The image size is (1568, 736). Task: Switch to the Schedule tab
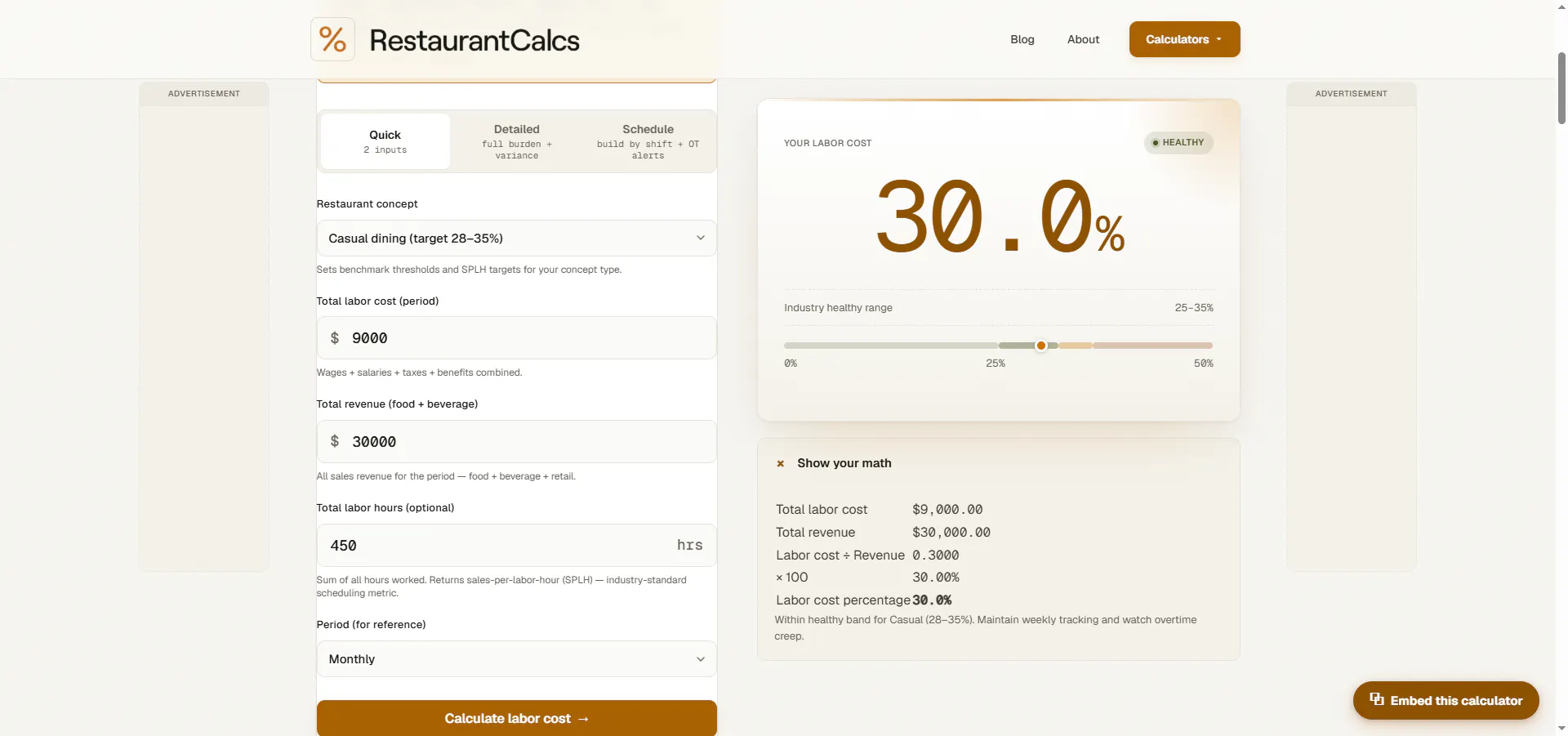click(x=648, y=141)
